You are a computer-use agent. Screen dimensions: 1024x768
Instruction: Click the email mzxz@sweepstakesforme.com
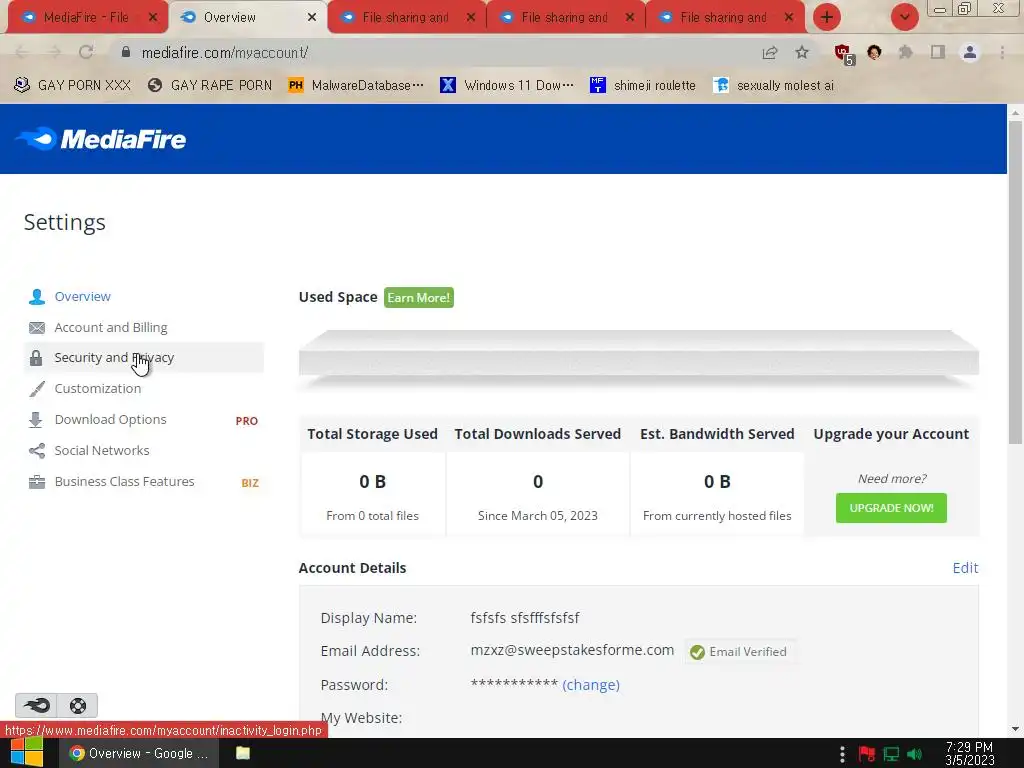coord(572,650)
